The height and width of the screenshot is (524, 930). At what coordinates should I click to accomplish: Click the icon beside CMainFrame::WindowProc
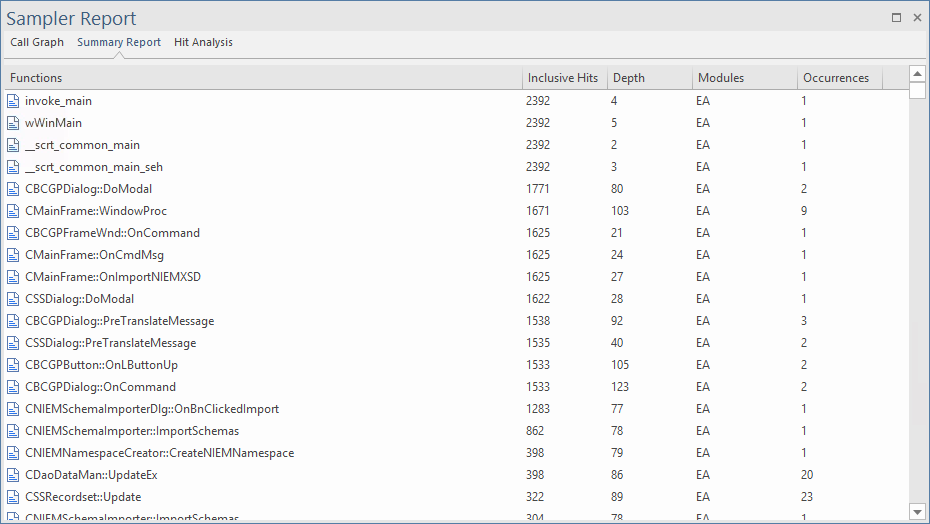13,211
